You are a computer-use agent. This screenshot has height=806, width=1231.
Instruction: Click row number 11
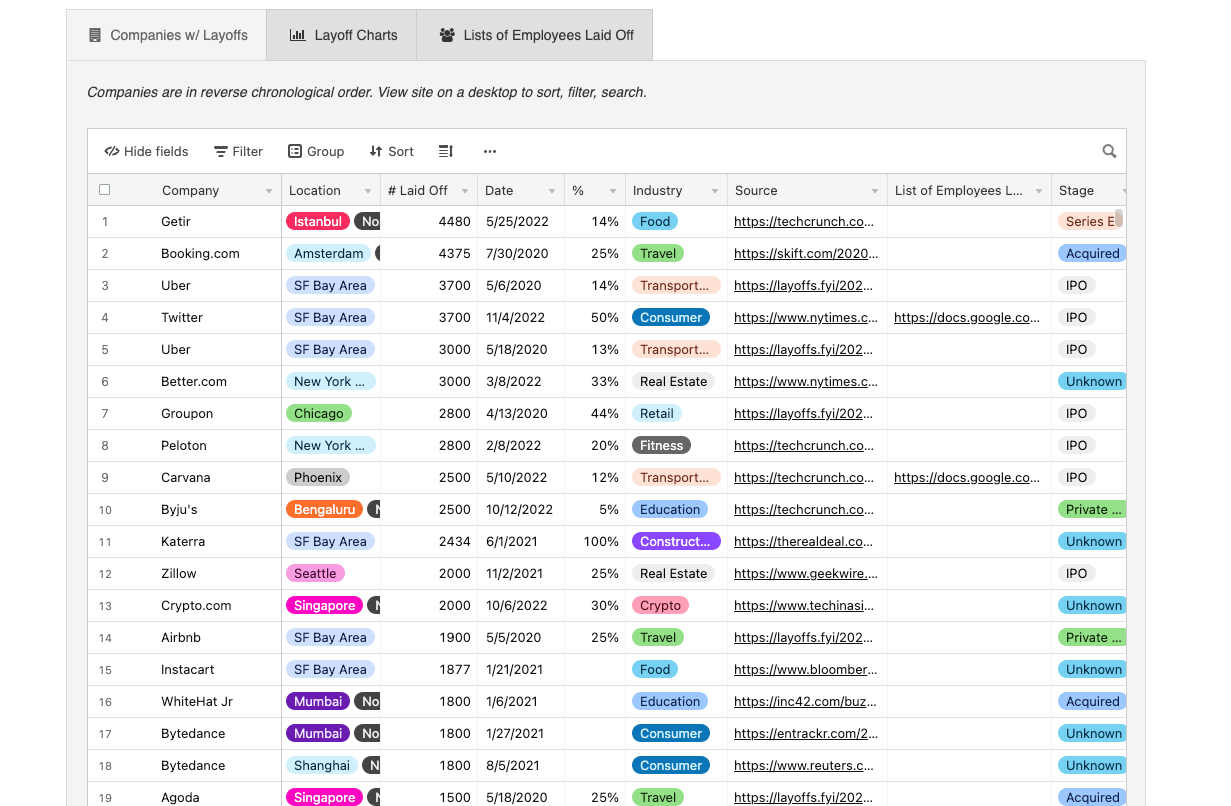[105, 542]
